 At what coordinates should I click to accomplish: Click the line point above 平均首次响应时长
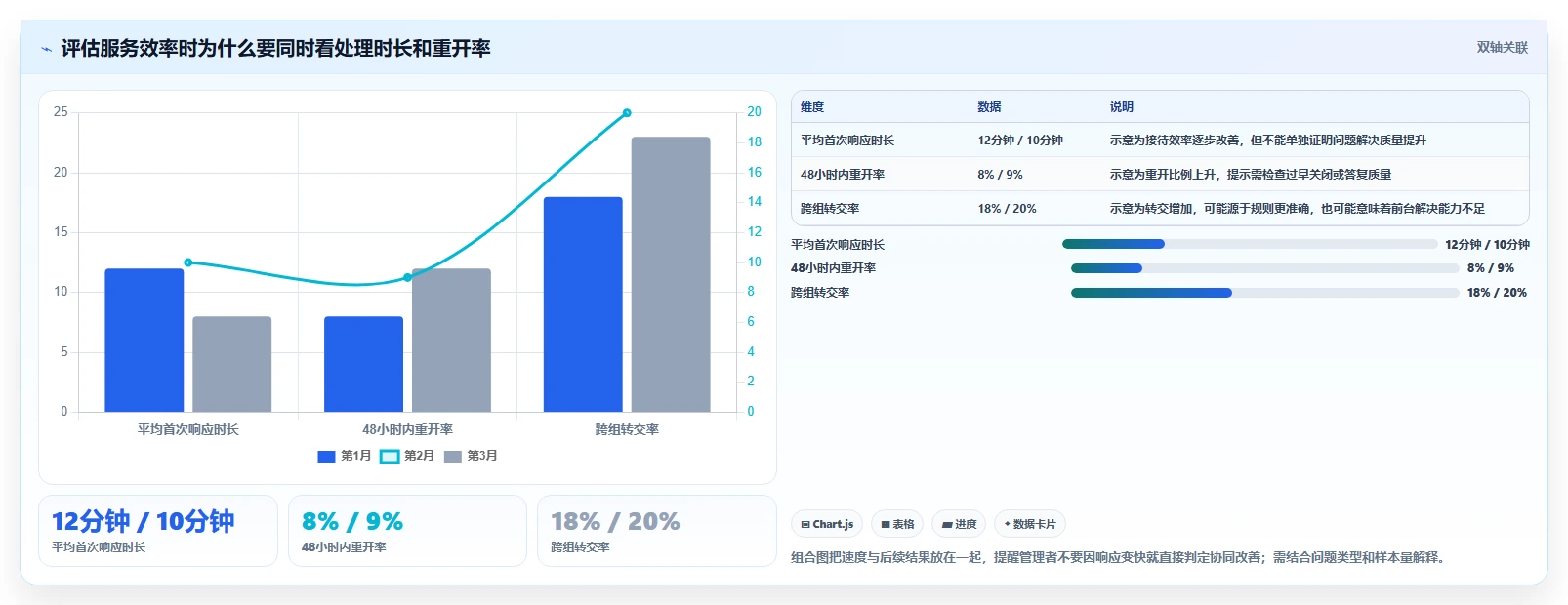(188, 262)
